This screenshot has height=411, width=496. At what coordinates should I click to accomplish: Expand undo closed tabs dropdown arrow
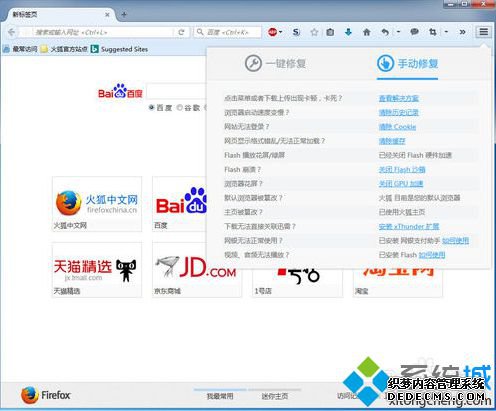point(398,32)
